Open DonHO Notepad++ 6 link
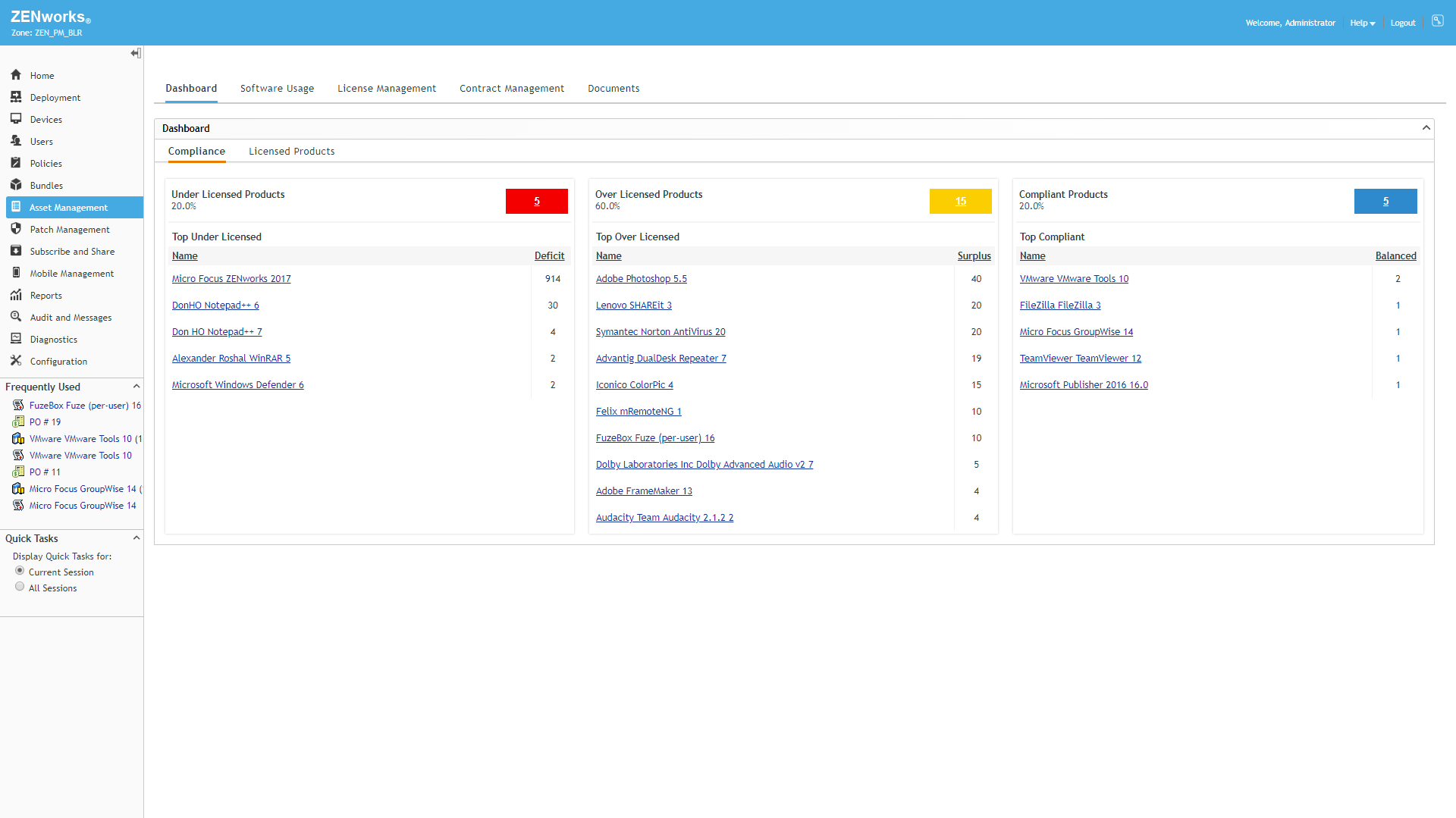The image size is (1456, 818). [x=215, y=306]
